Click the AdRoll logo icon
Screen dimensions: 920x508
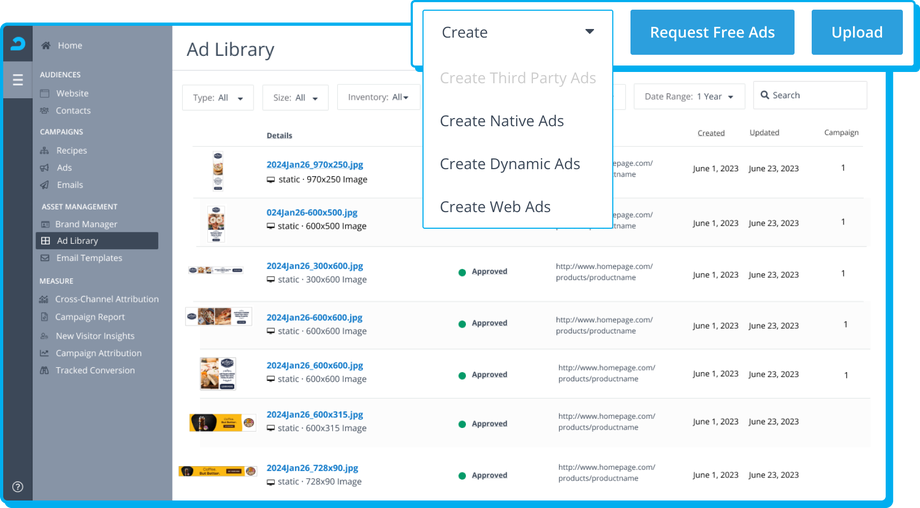click(x=18, y=44)
